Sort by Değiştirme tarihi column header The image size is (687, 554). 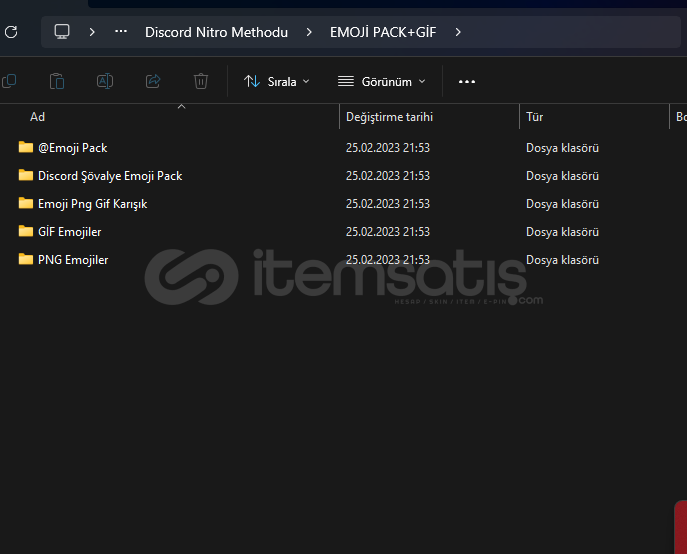[x=390, y=117]
